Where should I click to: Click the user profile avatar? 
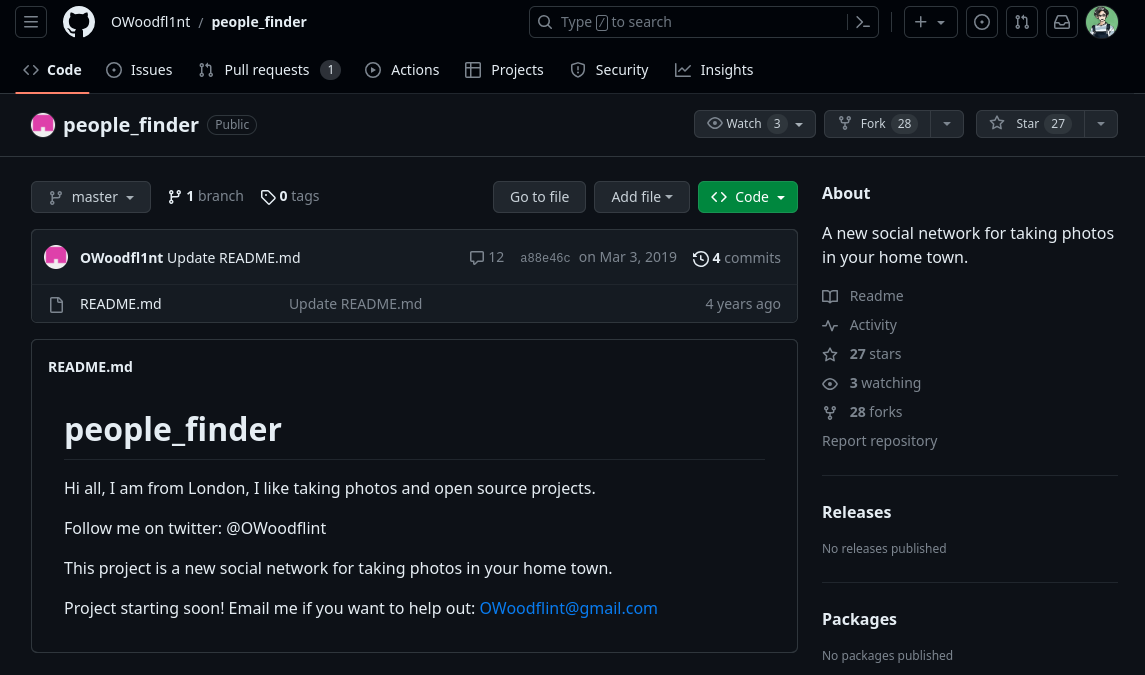(x=1101, y=22)
